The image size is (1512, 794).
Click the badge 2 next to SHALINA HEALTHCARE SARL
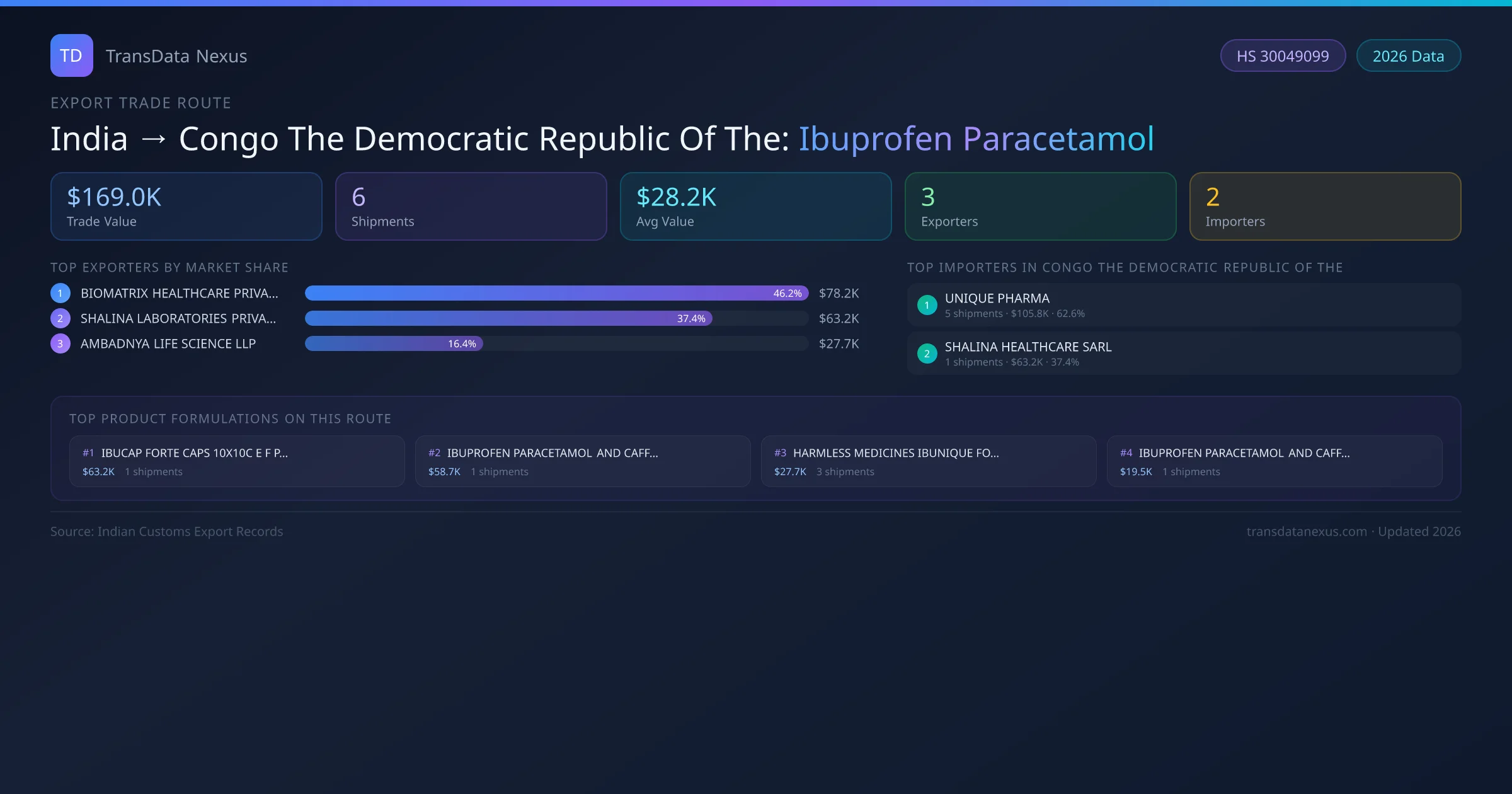(927, 354)
